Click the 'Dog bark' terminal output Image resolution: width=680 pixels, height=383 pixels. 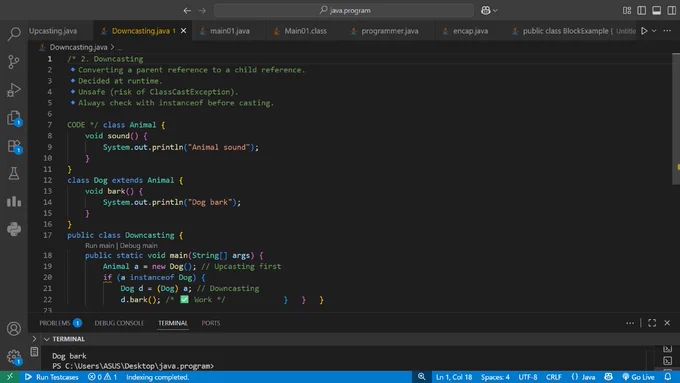pyautogui.click(x=69, y=356)
